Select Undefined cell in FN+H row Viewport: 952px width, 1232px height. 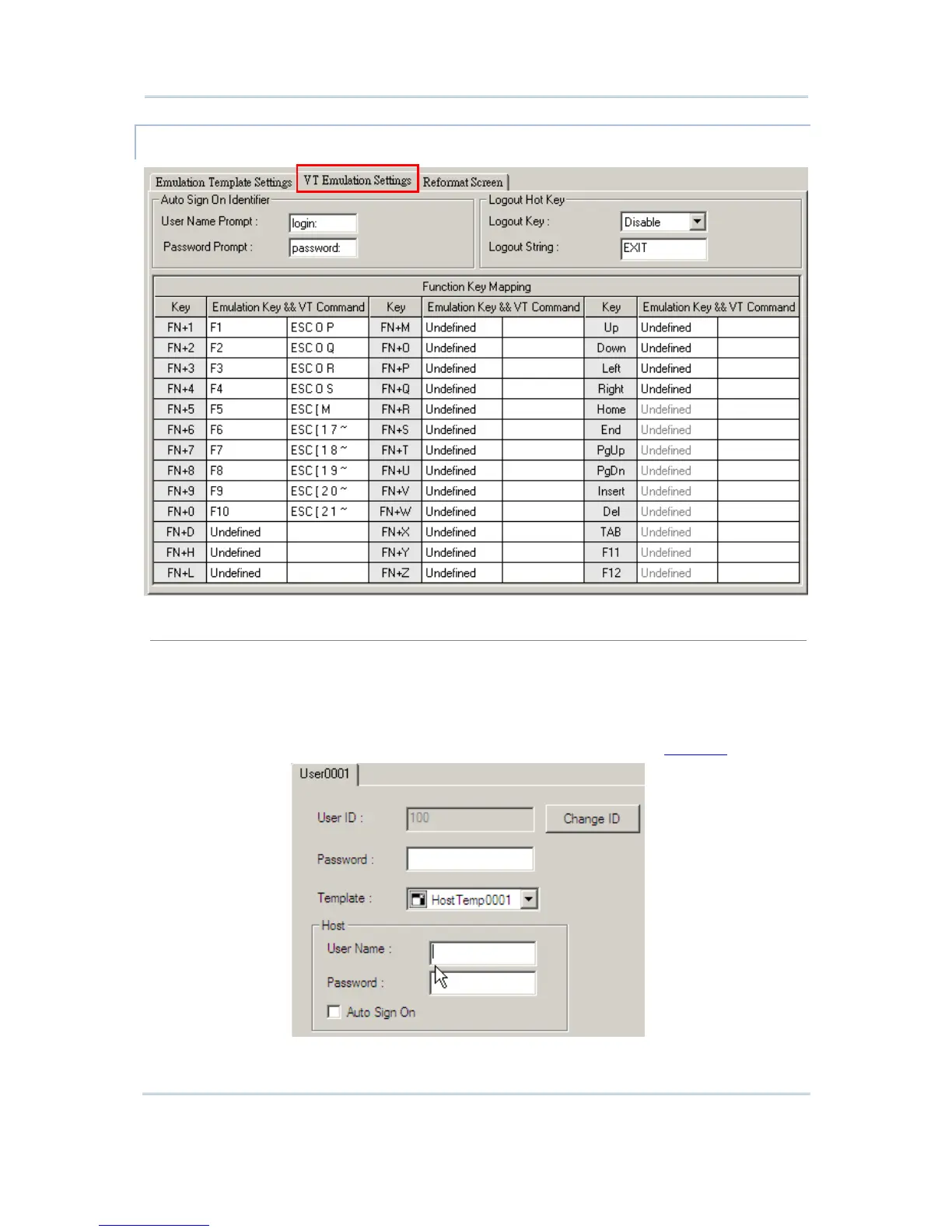pyautogui.click(x=247, y=553)
